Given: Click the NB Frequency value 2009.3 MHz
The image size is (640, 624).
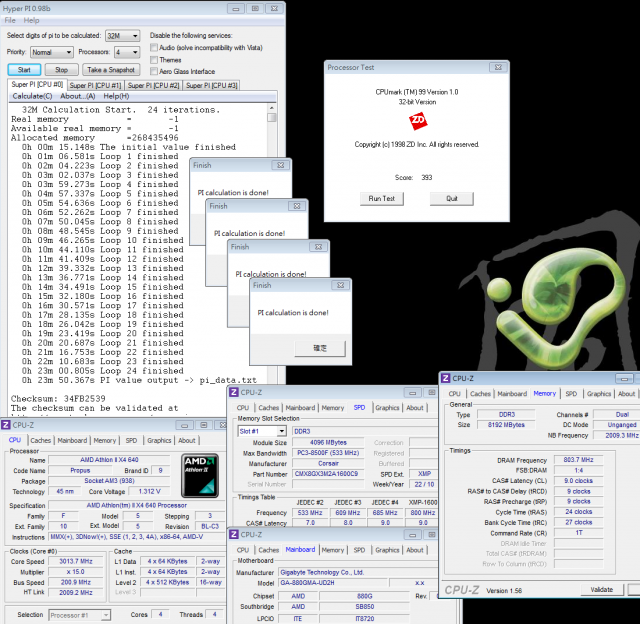Looking at the screenshot, I should click(x=618, y=435).
